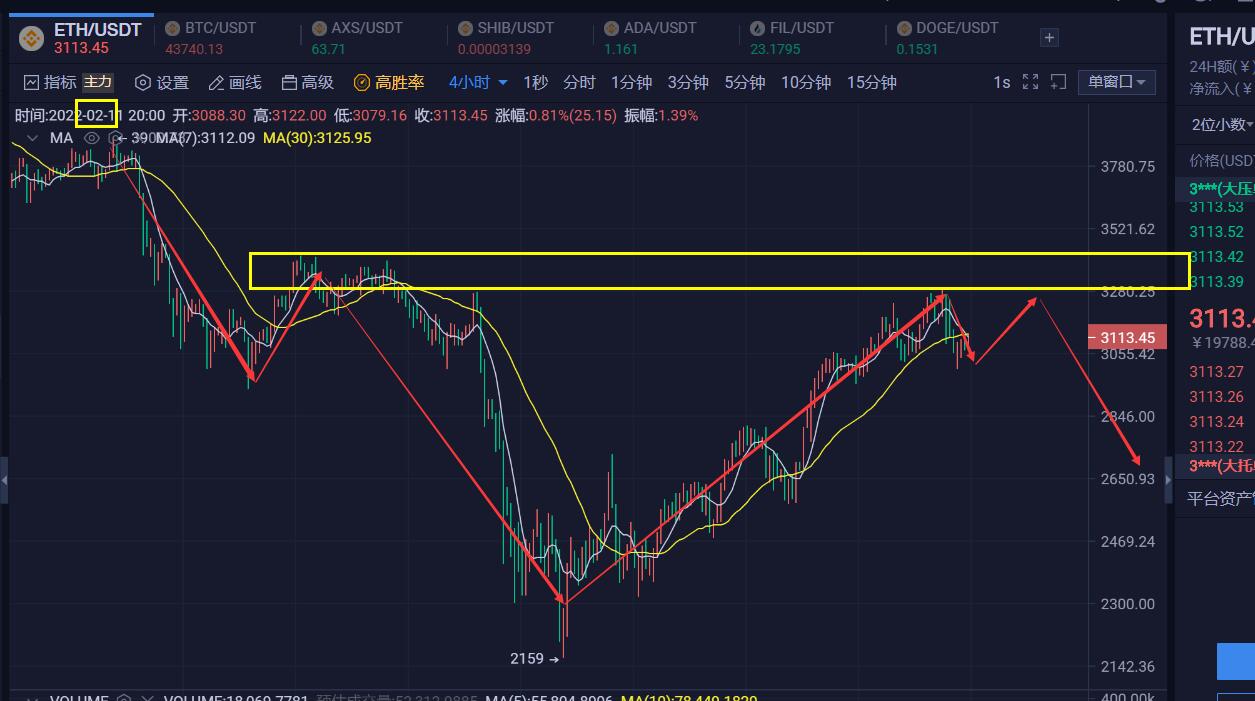Click the add chart window icon
The height and width of the screenshot is (701, 1255).
point(1059,82)
